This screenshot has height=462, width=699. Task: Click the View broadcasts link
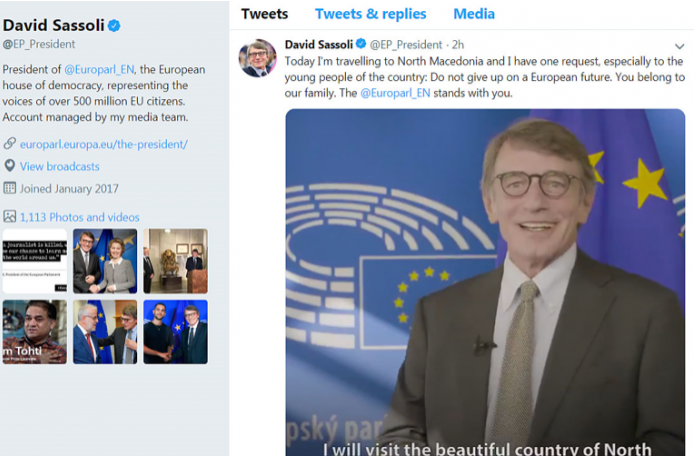[x=60, y=166]
